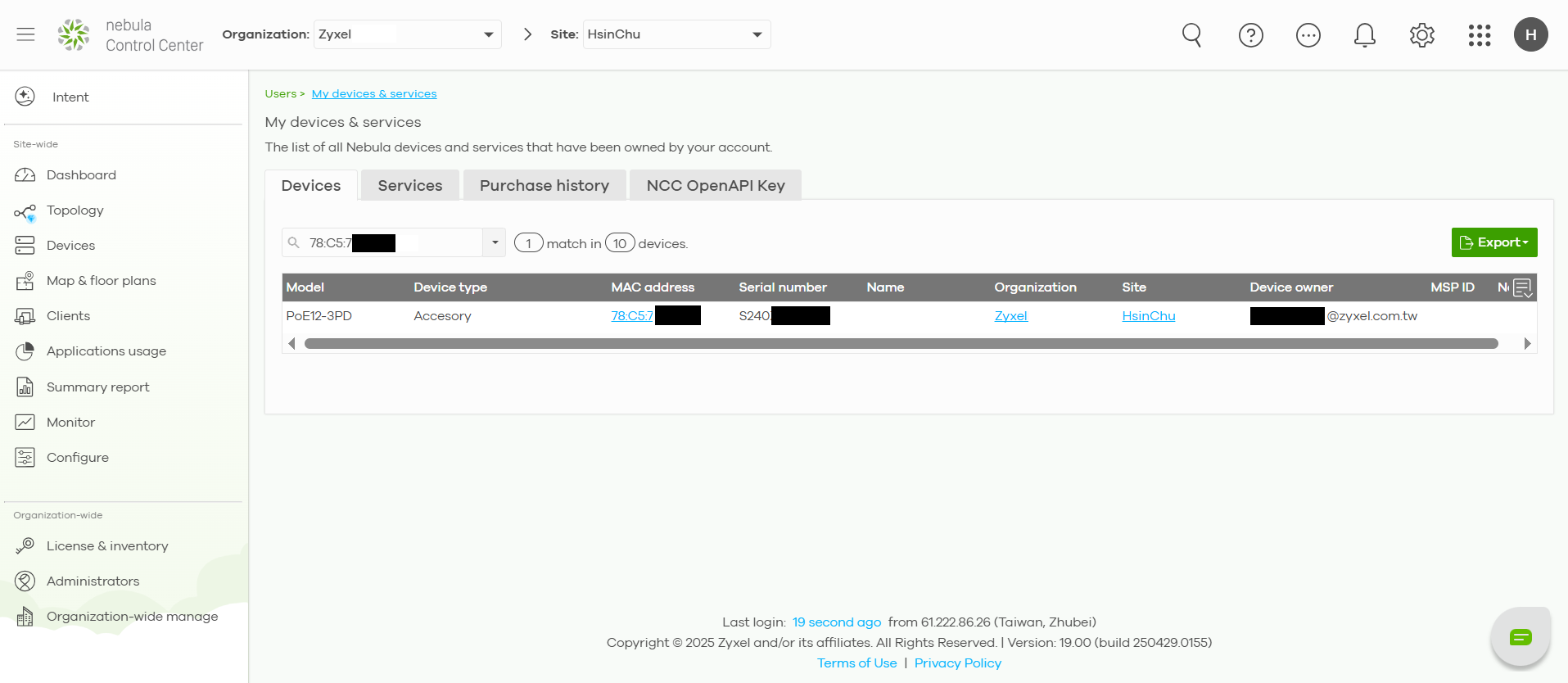
Task: Select the Accesory device type cell
Action: [x=442, y=316]
